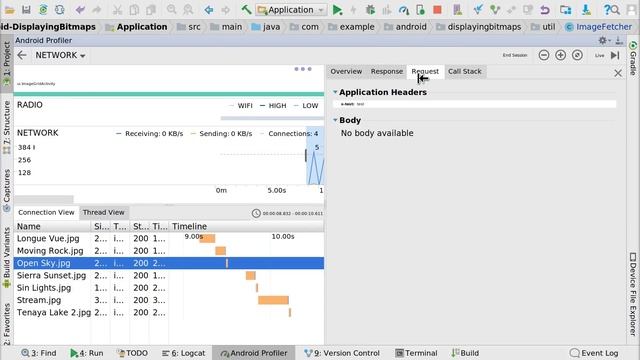Switch to Thread View tab

click(x=103, y=212)
